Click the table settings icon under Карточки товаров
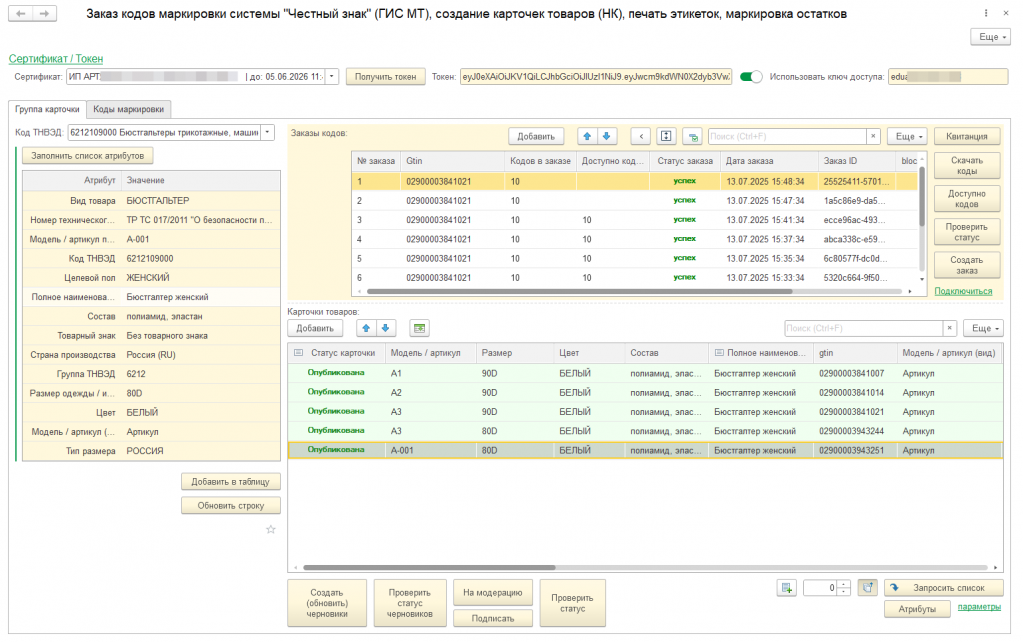 (x=419, y=328)
